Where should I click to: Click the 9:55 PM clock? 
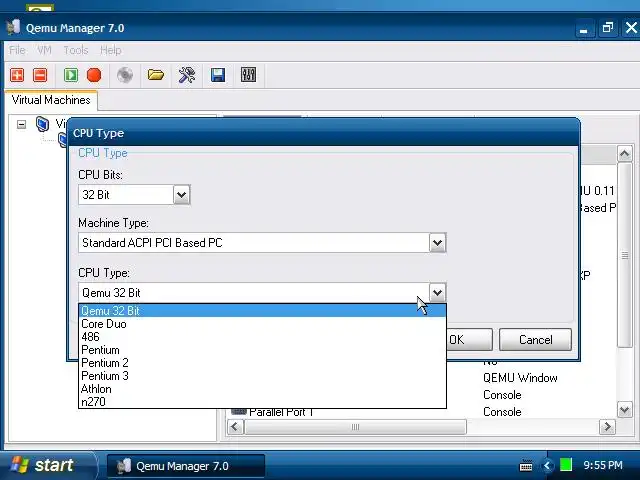point(603,465)
